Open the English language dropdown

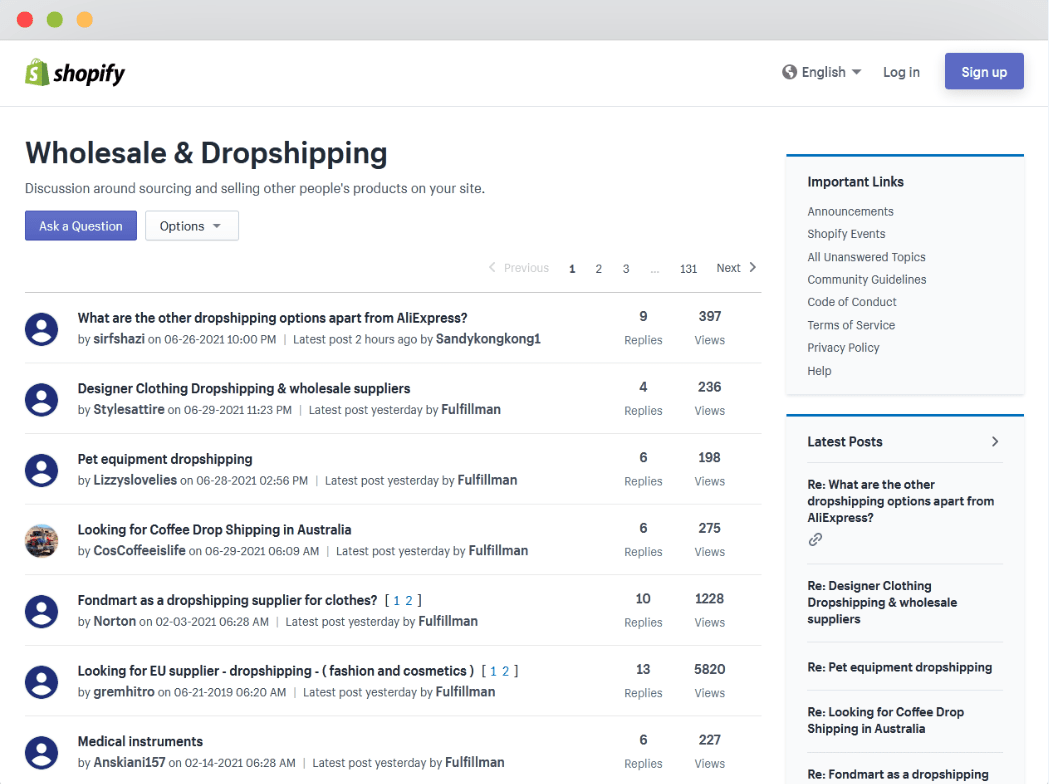coord(822,72)
